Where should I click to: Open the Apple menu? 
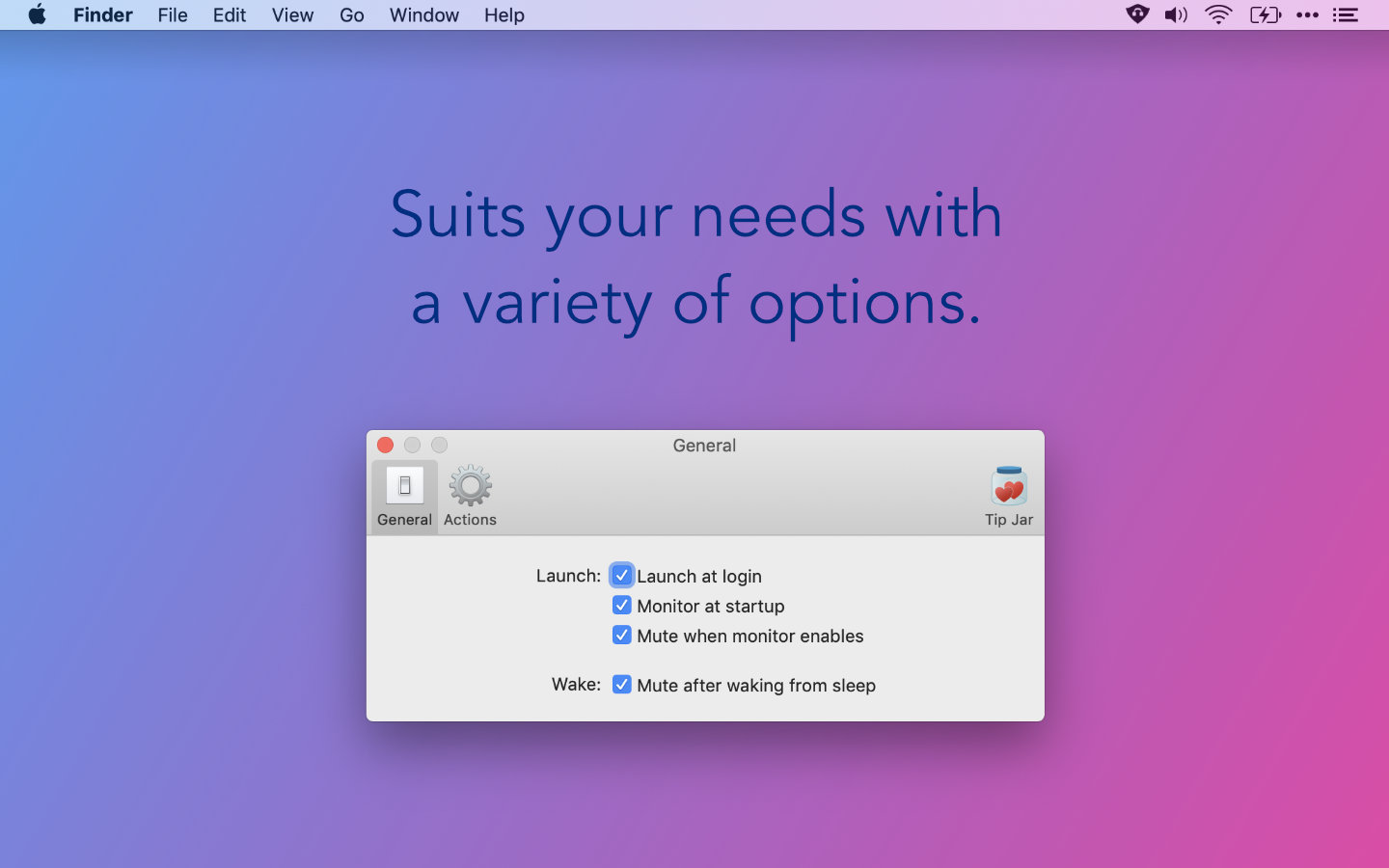37,15
